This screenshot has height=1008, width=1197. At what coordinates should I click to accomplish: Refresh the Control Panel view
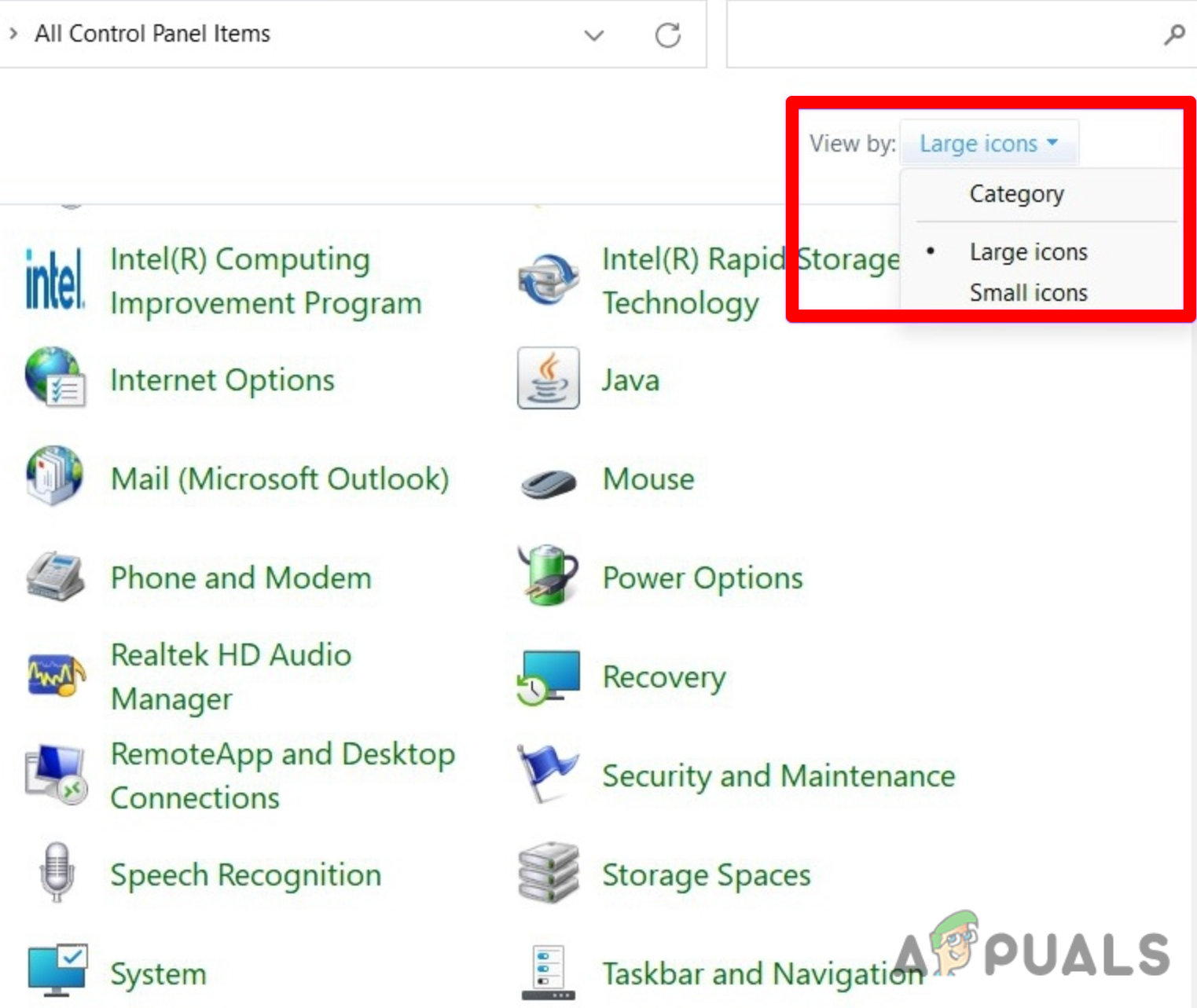(667, 35)
